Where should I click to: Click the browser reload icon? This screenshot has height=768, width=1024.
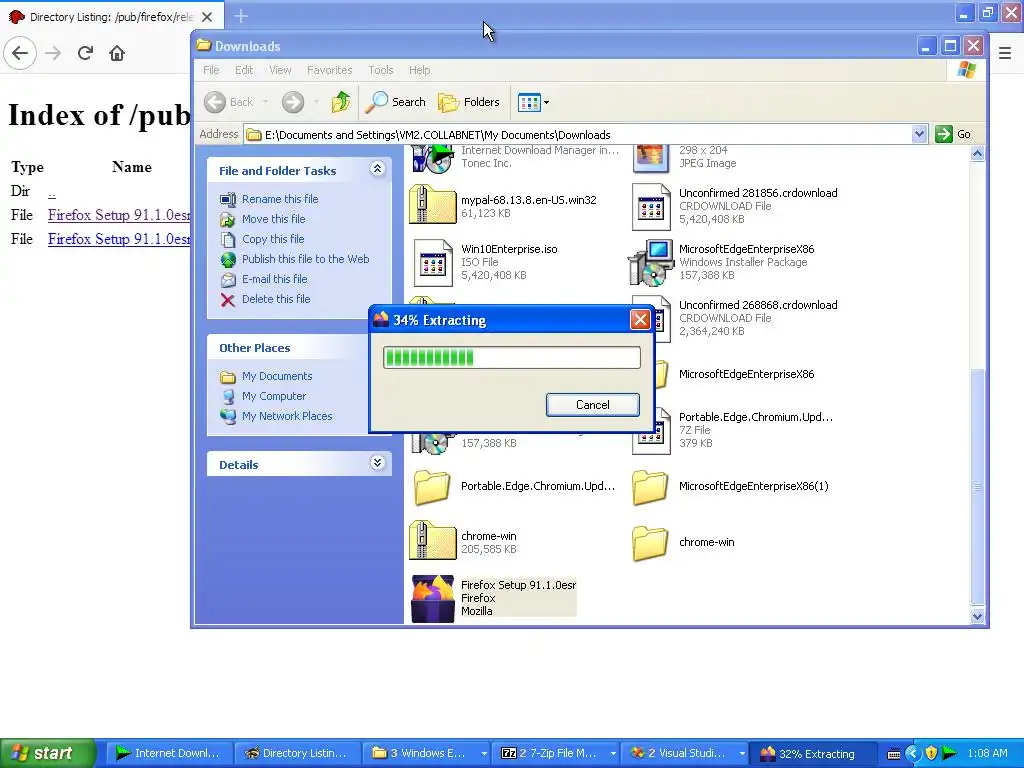click(85, 53)
